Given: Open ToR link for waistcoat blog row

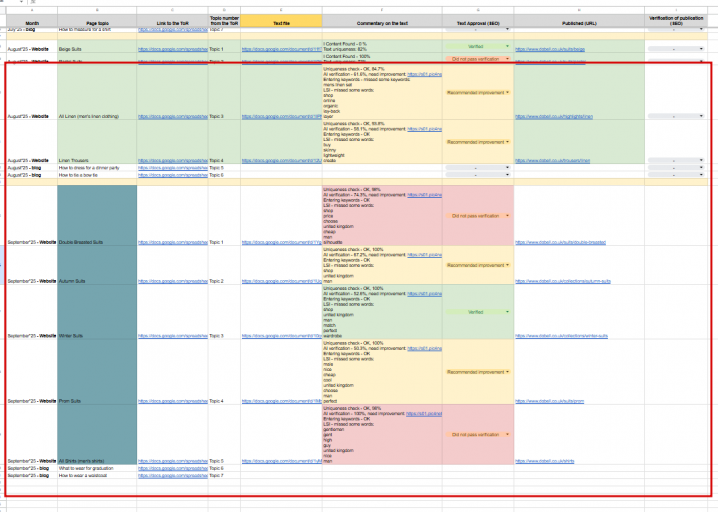Looking at the screenshot, I should [173, 476].
